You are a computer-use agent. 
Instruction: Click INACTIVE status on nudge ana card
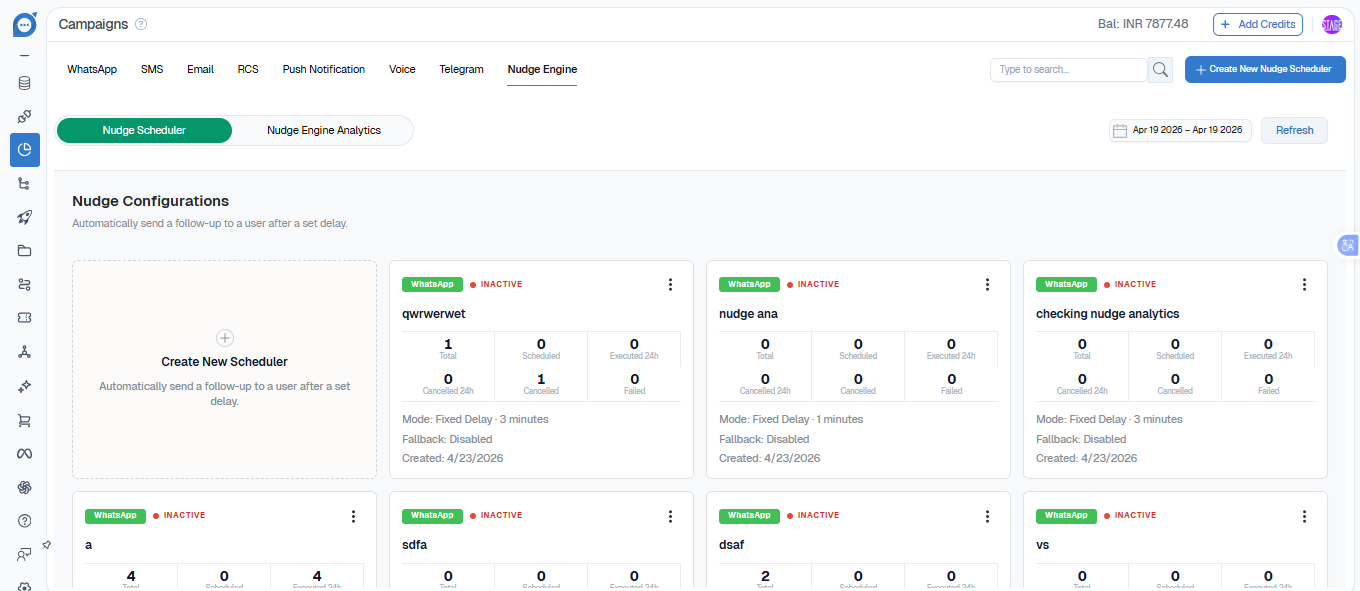click(x=814, y=284)
